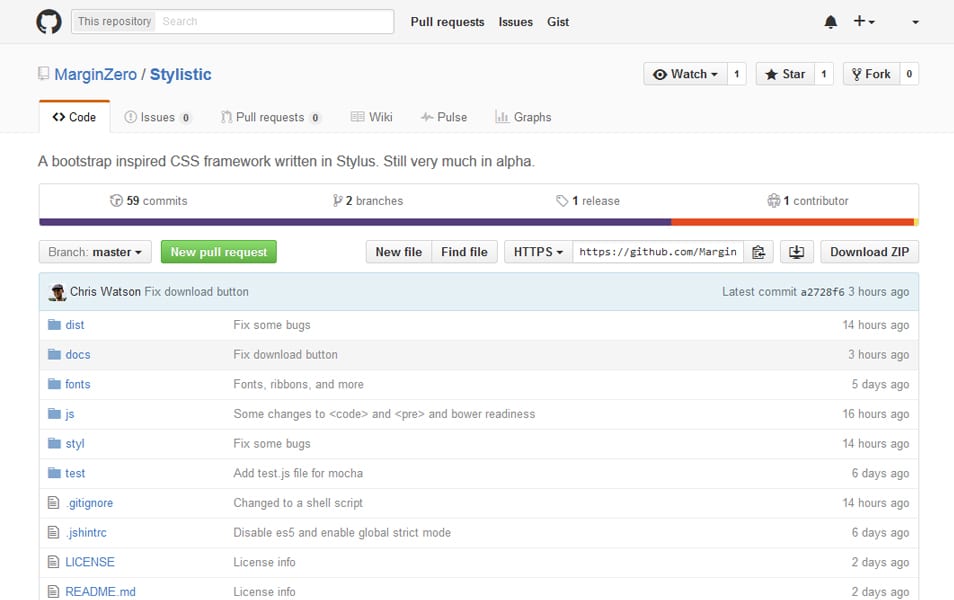This screenshot has height=600, width=954.
Task: View the fork count
Action: click(x=909, y=74)
